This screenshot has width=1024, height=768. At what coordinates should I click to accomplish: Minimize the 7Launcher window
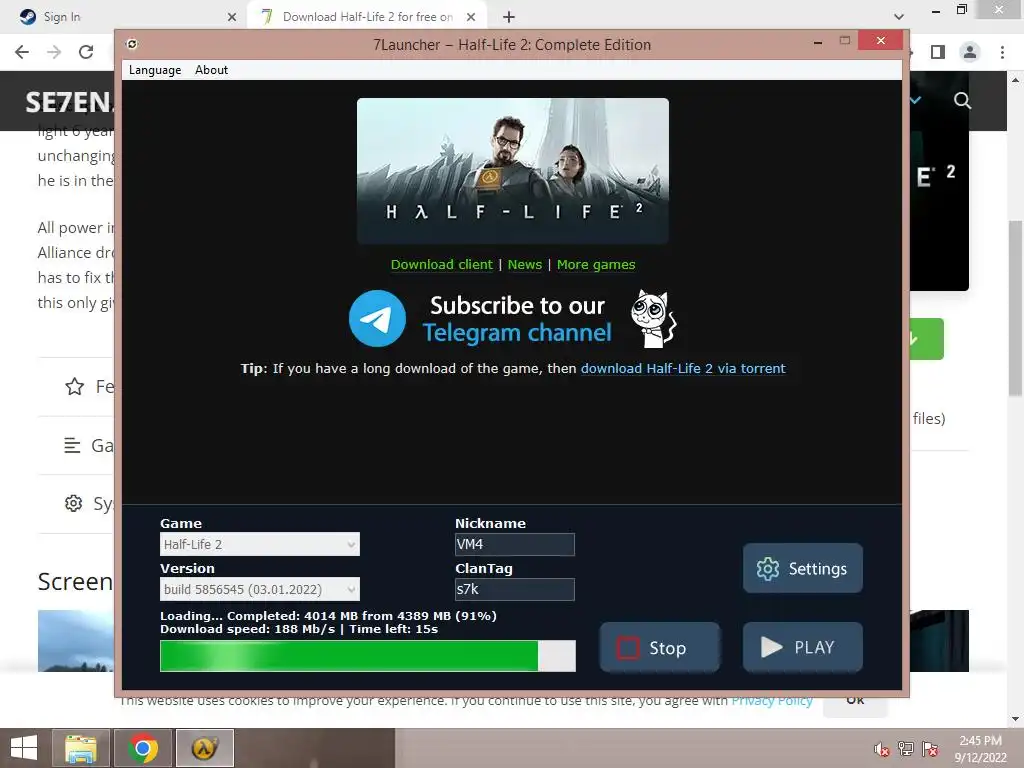click(x=818, y=43)
